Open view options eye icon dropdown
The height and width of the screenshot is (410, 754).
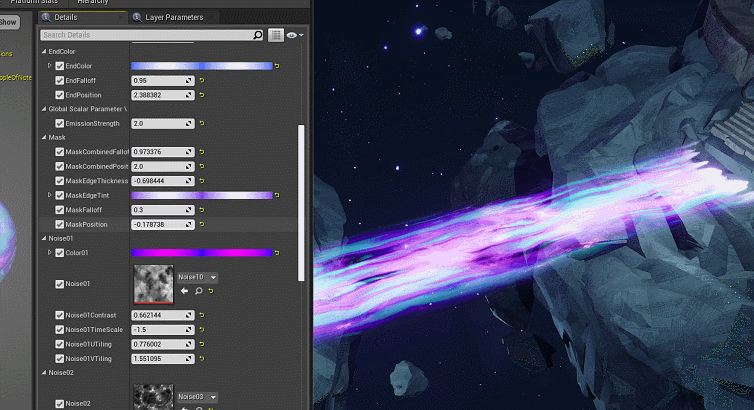pyautogui.click(x=294, y=35)
